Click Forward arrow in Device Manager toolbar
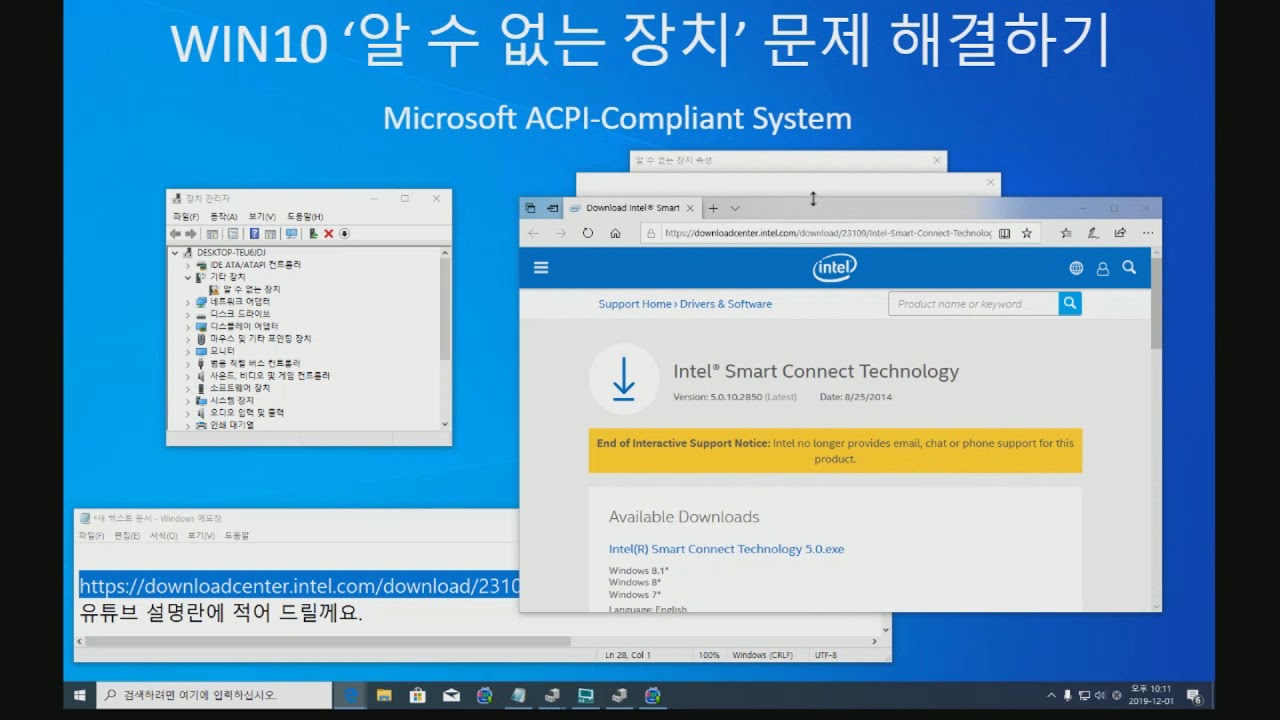The height and width of the screenshot is (720, 1280). pyautogui.click(x=190, y=233)
